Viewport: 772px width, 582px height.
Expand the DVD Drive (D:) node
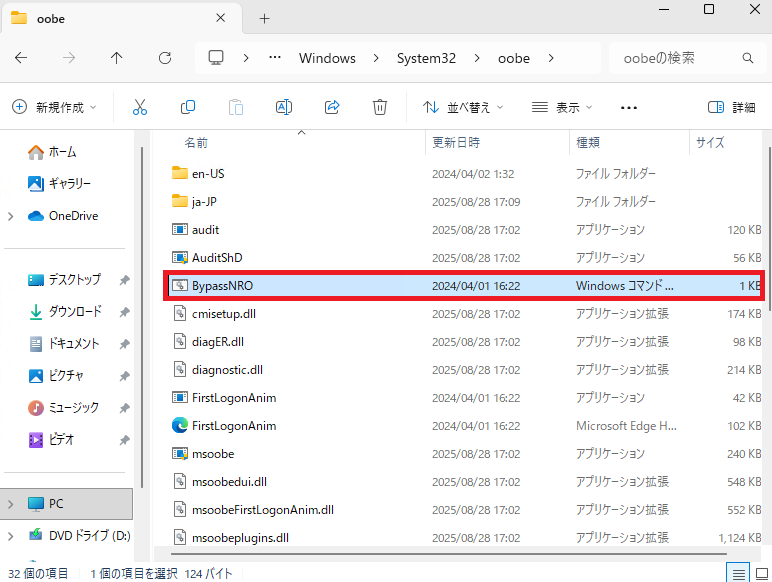pyautogui.click(x=11, y=536)
